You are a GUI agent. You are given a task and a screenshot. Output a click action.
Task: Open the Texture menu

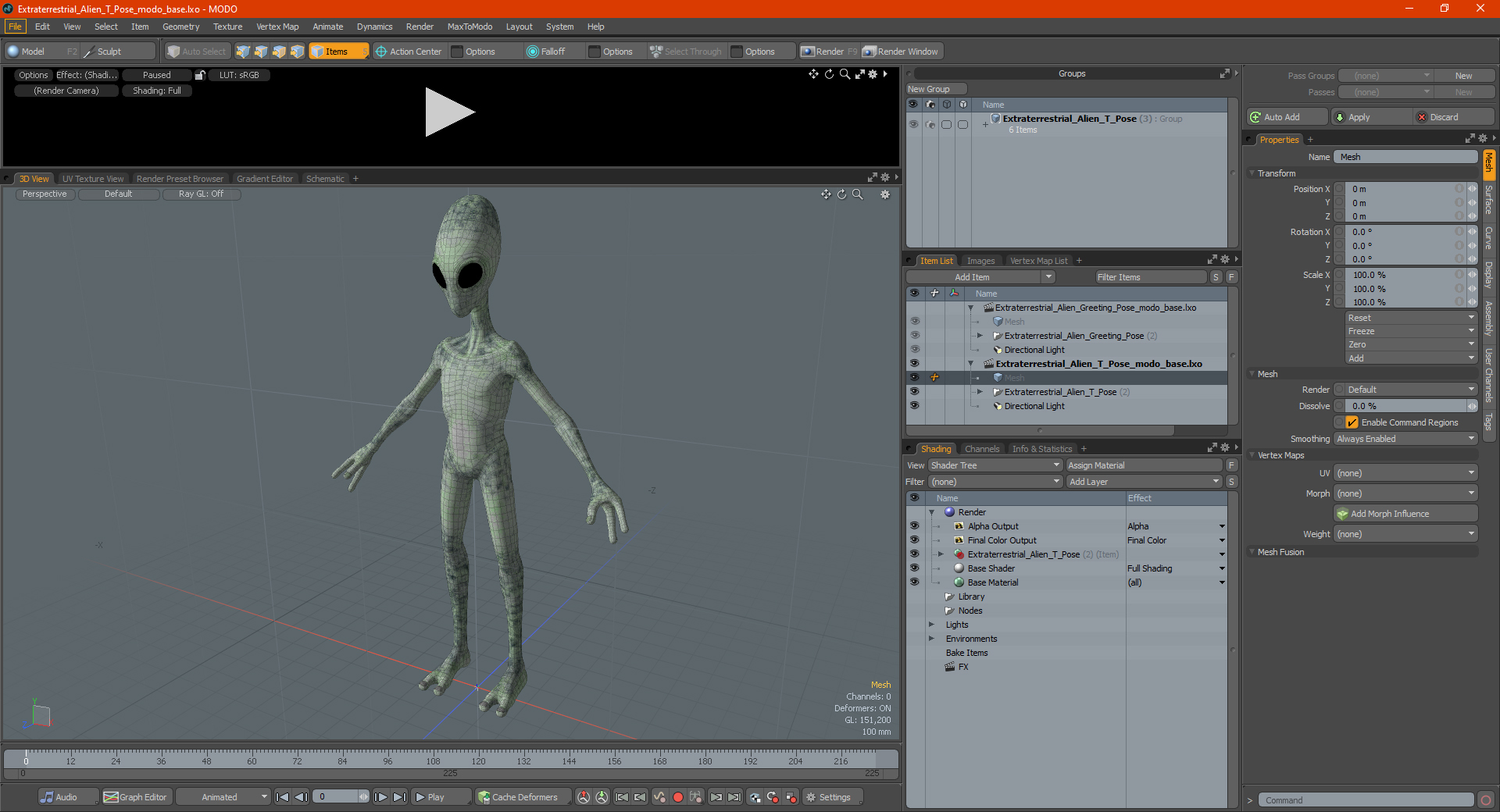tap(227, 27)
